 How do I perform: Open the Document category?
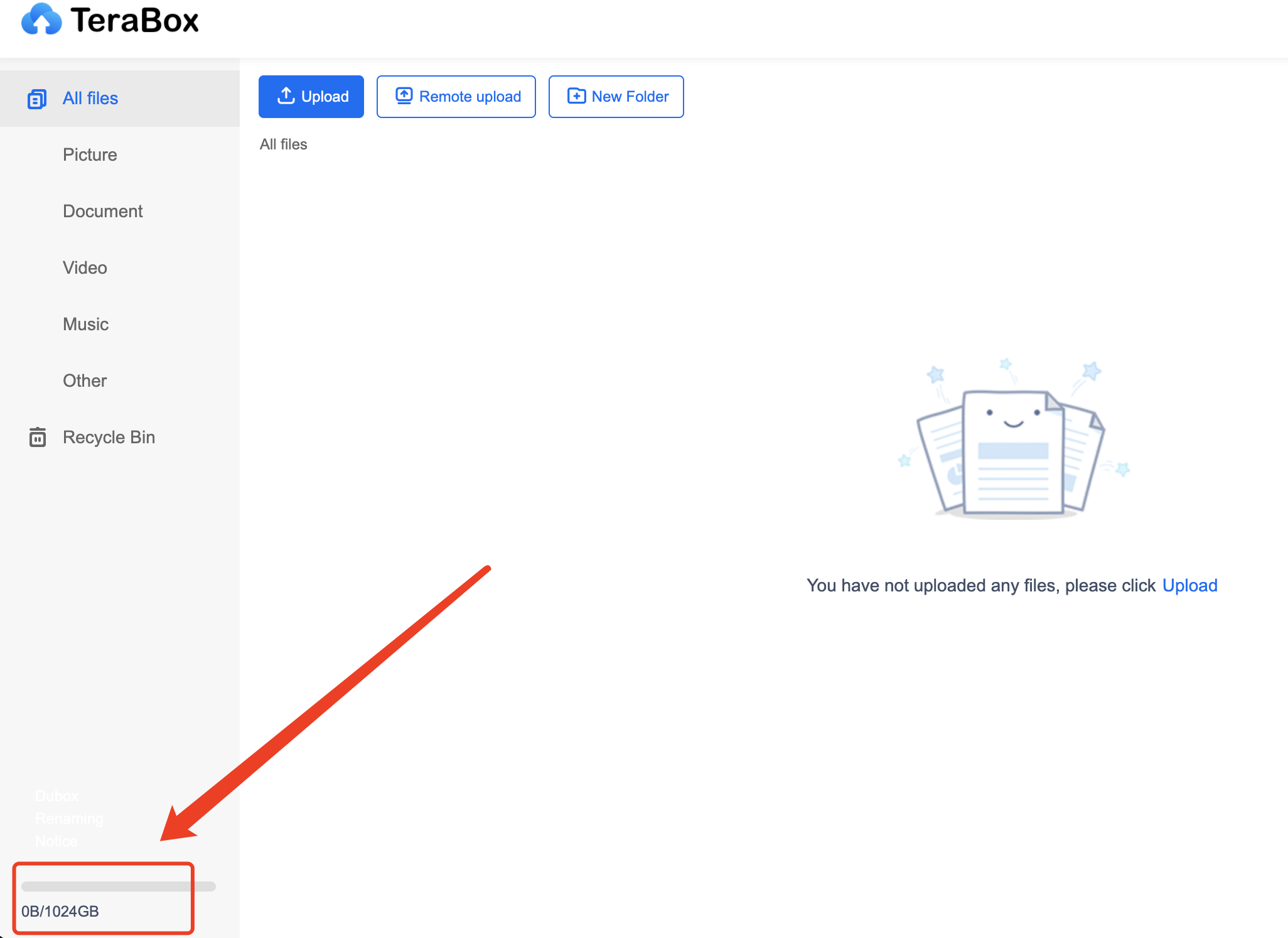tap(103, 212)
